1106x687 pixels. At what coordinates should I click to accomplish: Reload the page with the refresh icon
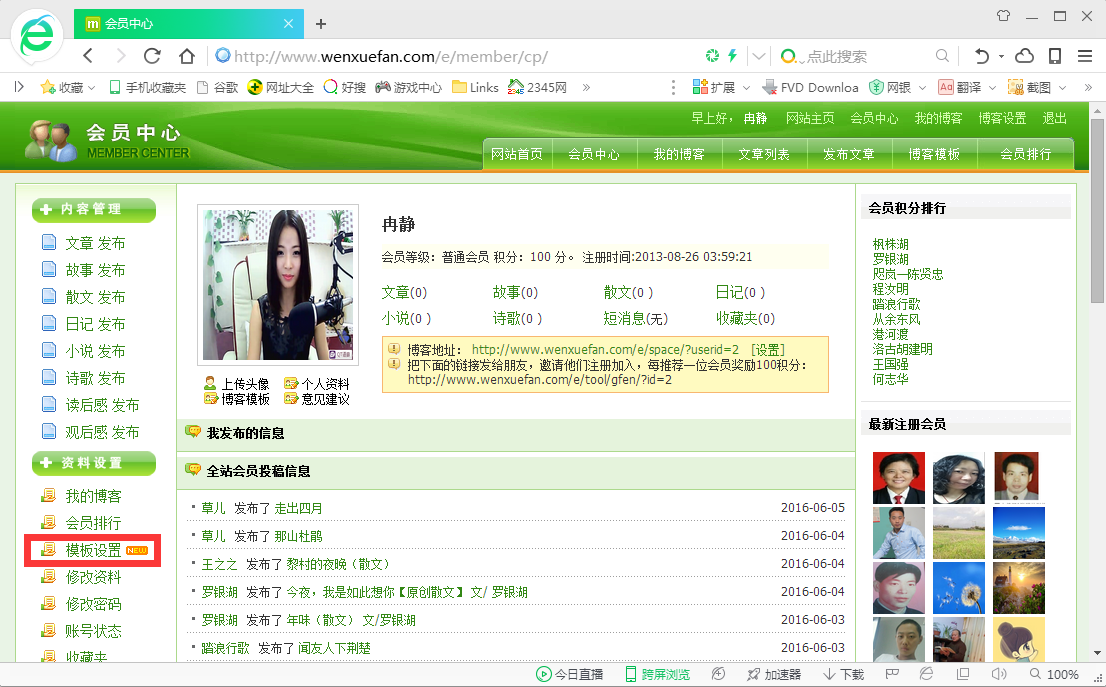[153, 56]
